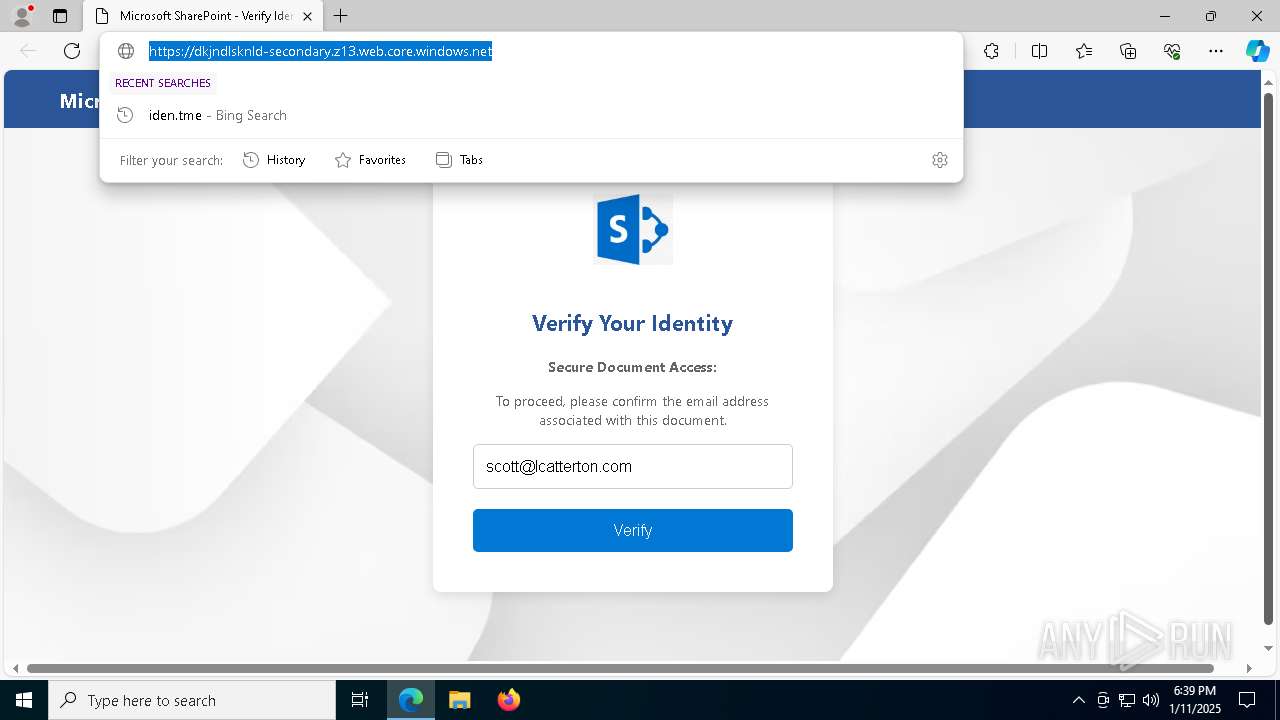Close the Microsoft SharePoint tab
1280x720 pixels.
307,16
